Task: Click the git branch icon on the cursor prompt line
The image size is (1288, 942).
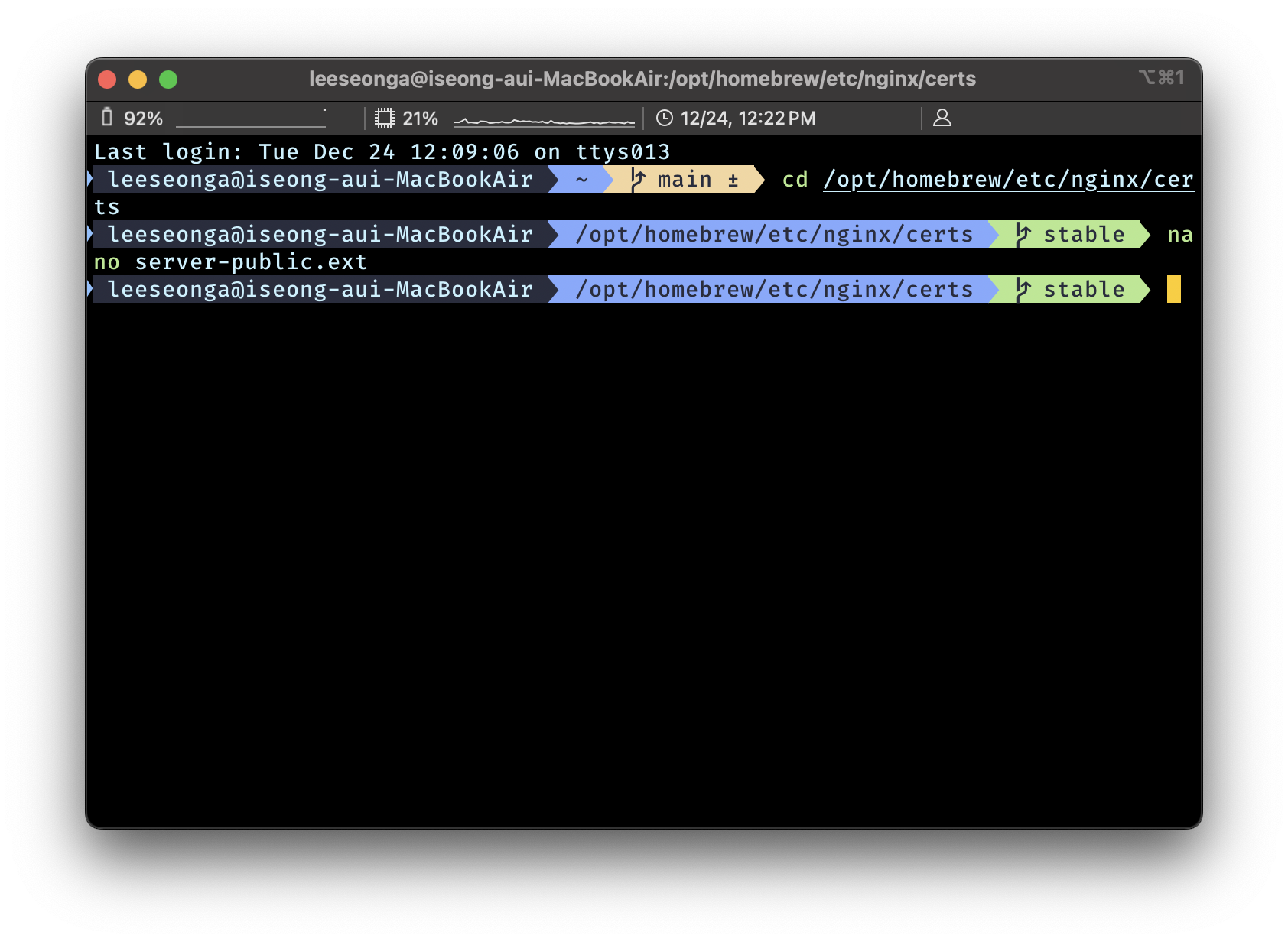Action: pyautogui.click(x=1023, y=290)
